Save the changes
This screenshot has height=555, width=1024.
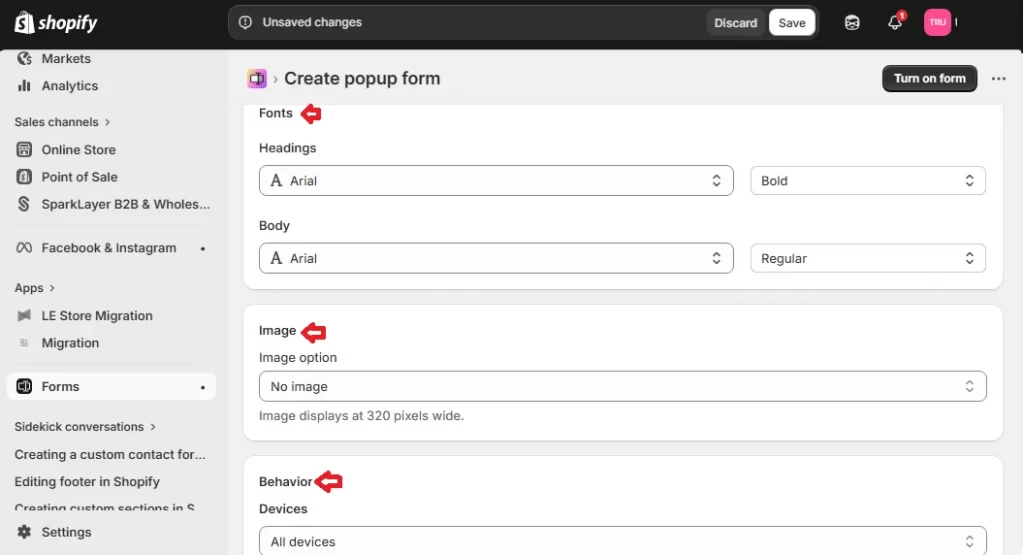click(x=792, y=23)
